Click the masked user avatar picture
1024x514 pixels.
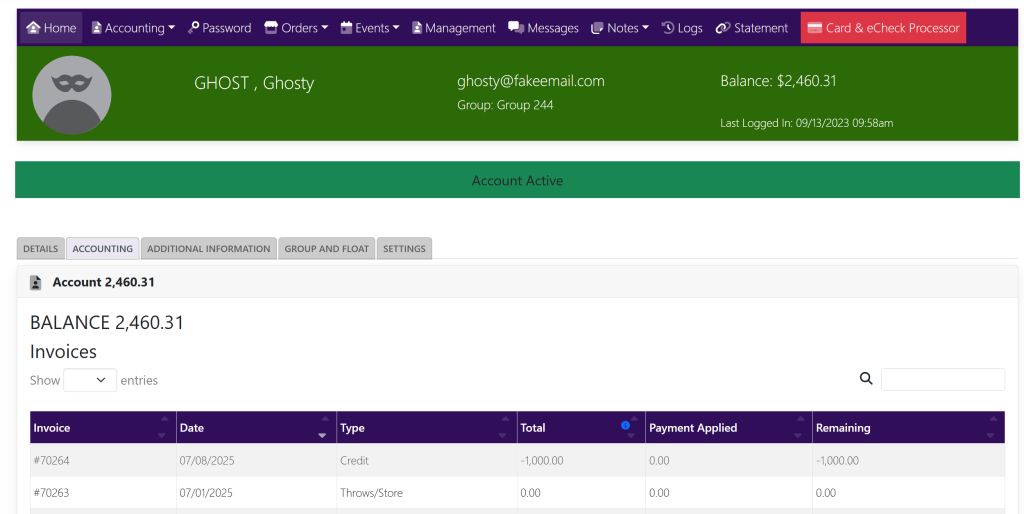[x=72, y=95]
